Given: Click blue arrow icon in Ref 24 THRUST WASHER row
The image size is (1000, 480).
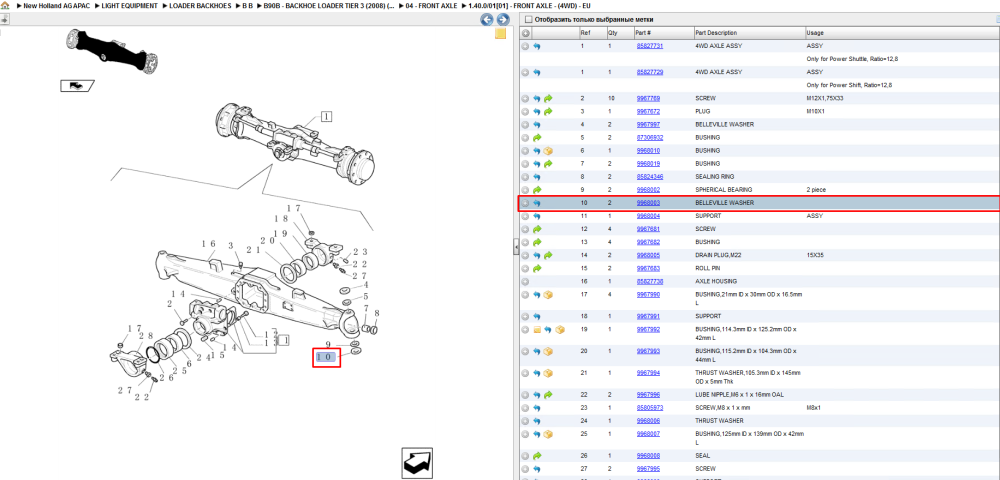Looking at the screenshot, I should pyautogui.click(x=536, y=421).
